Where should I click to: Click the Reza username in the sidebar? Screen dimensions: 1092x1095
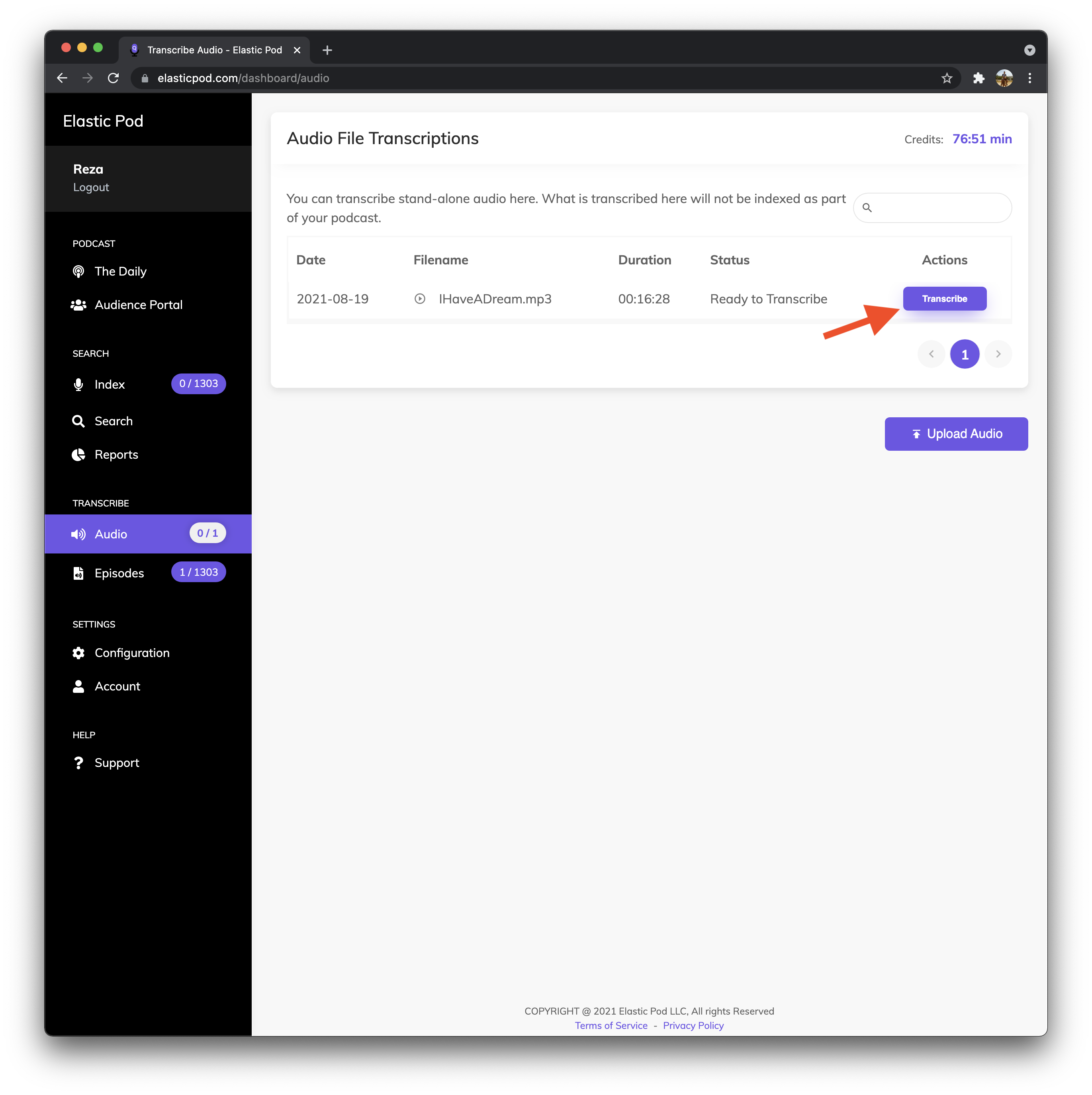point(88,170)
